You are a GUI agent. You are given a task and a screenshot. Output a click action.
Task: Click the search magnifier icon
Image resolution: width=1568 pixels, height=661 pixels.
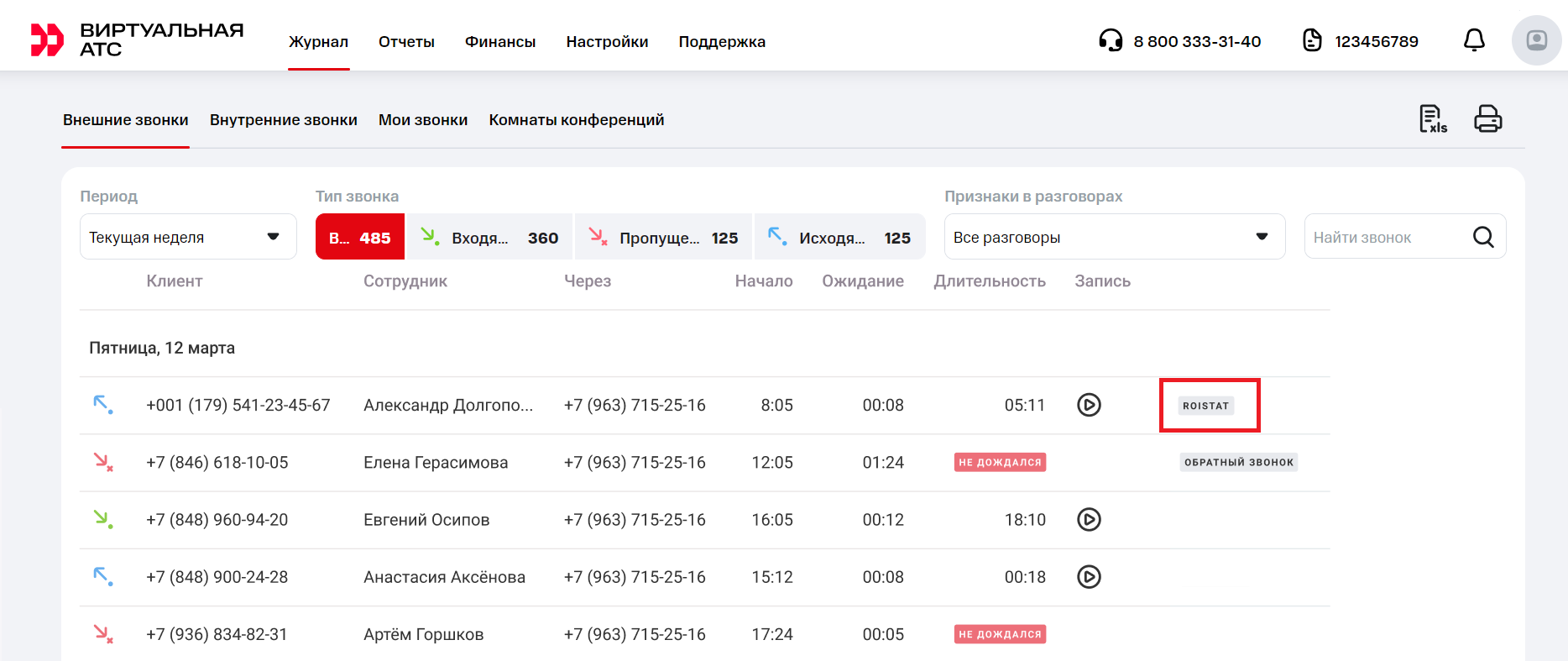tap(1483, 238)
